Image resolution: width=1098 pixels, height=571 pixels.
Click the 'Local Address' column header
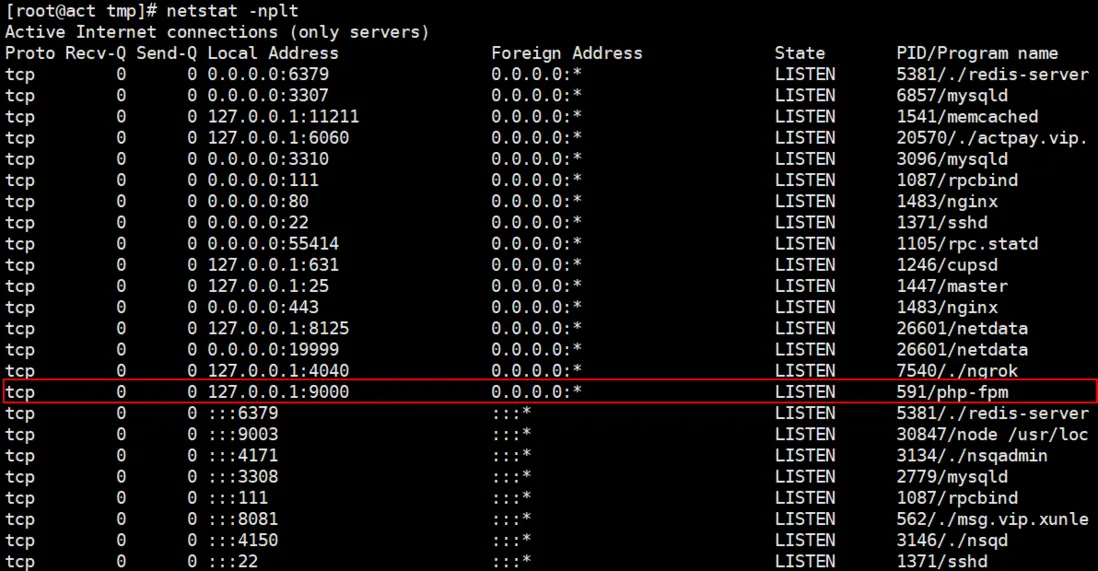[x=273, y=53]
